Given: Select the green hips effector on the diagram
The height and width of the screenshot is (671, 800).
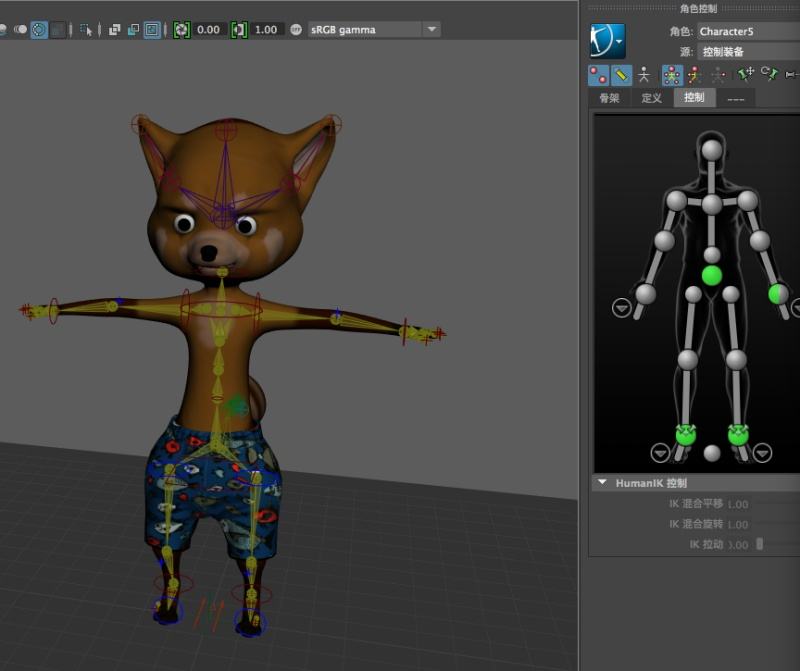Looking at the screenshot, I should pyautogui.click(x=711, y=275).
